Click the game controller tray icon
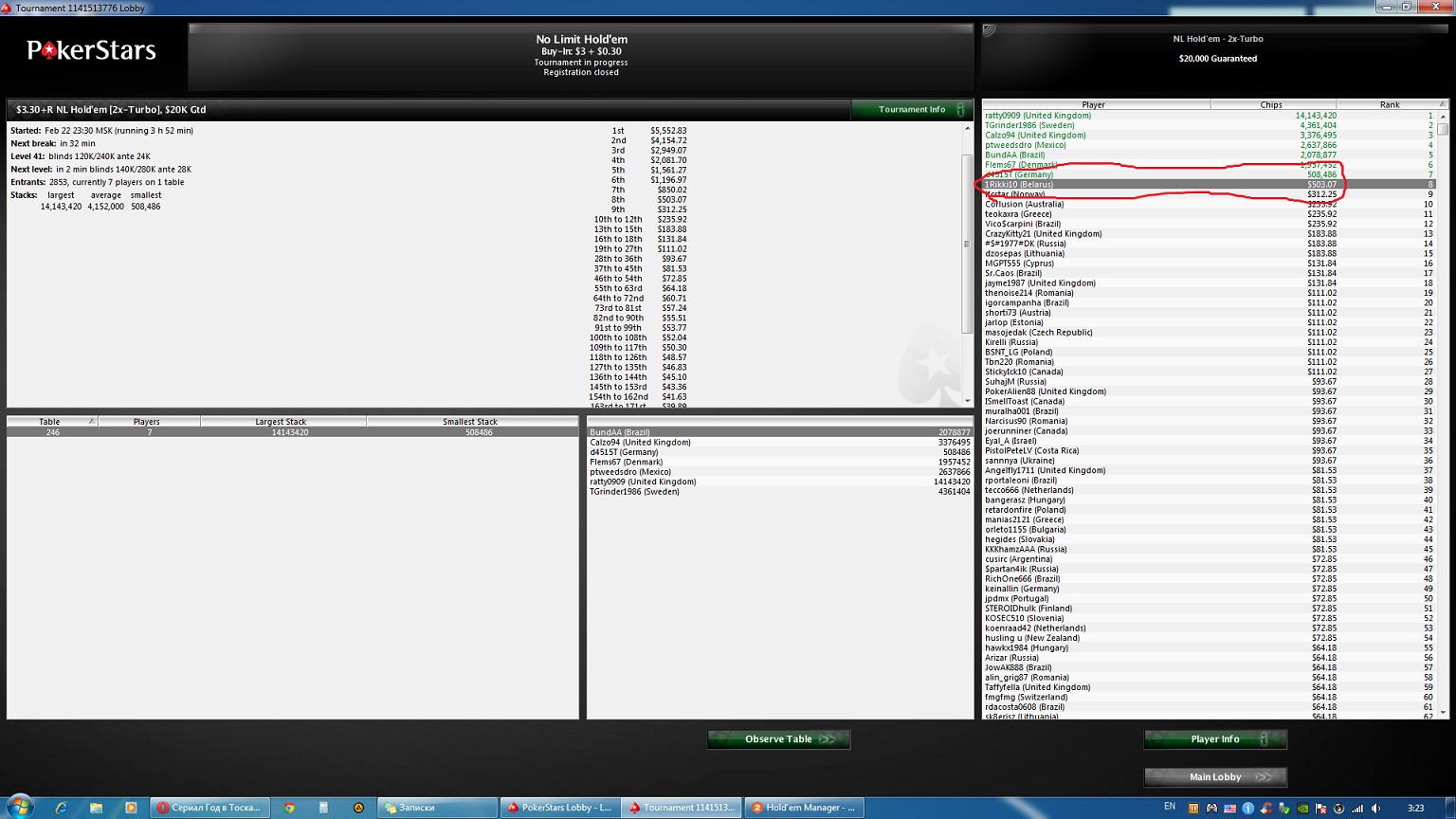This screenshot has height=819, width=1456. pyautogui.click(x=1211, y=809)
